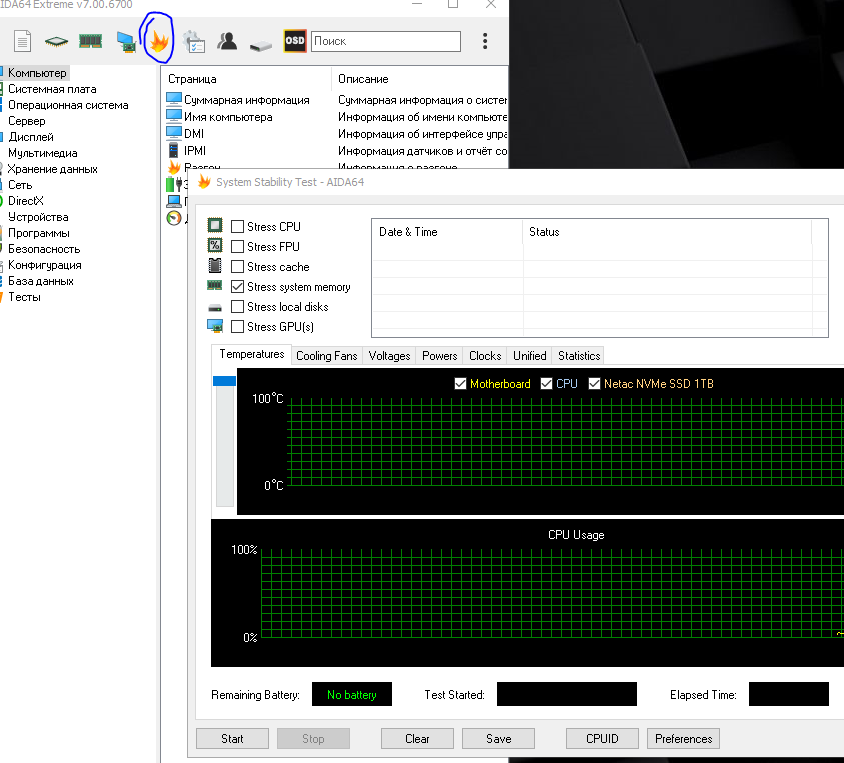This screenshot has height=763, width=844.
Task: Switch to the Statistics tab
Action: click(x=579, y=356)
